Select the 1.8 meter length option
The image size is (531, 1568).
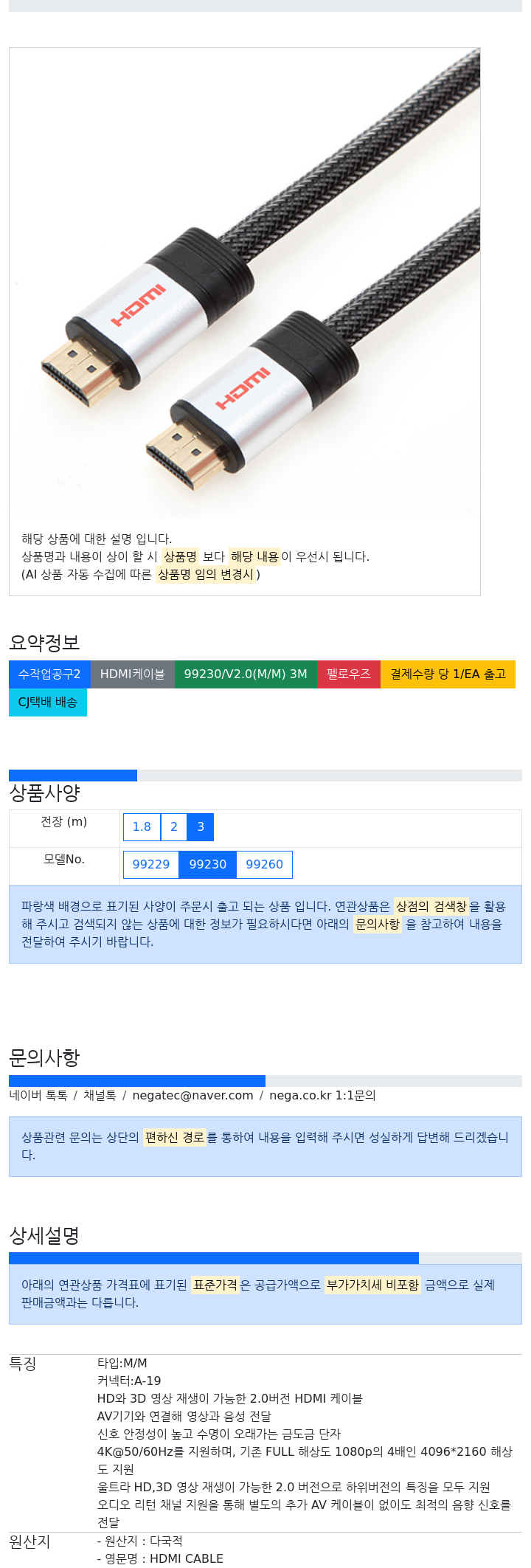142,827
